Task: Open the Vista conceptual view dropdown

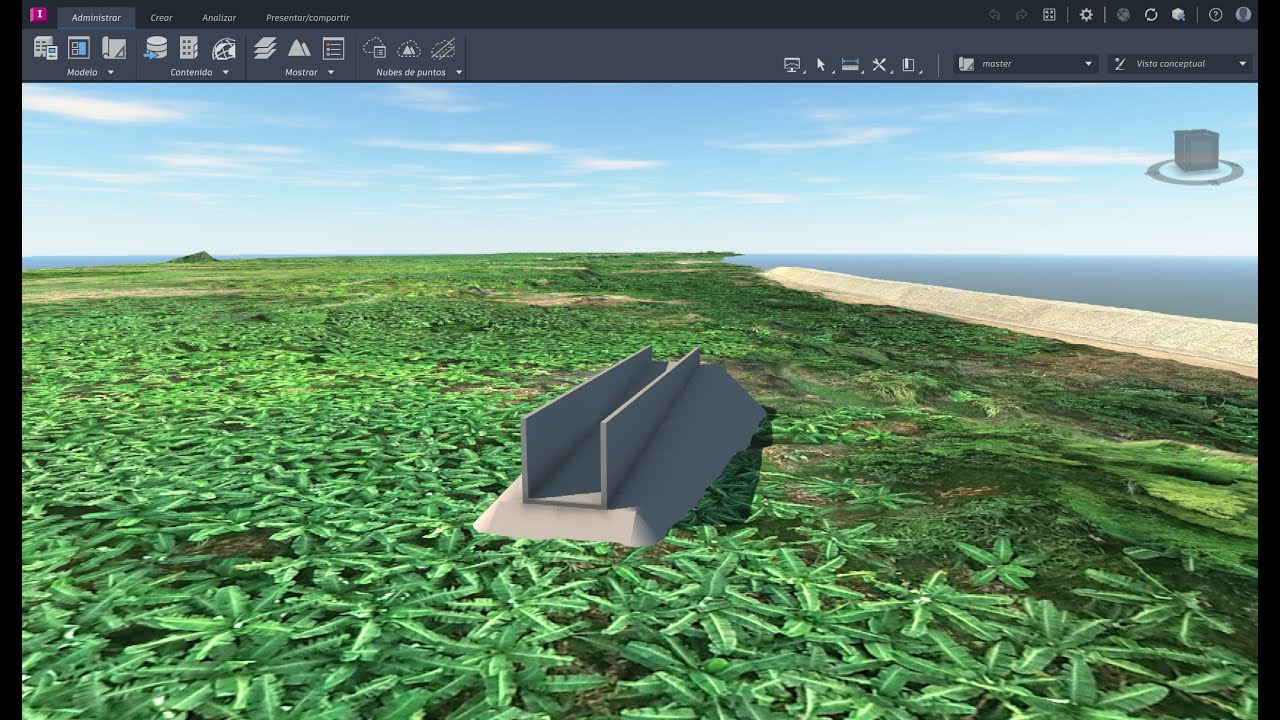Action: pyautogui.click(x=1180, y=64)
